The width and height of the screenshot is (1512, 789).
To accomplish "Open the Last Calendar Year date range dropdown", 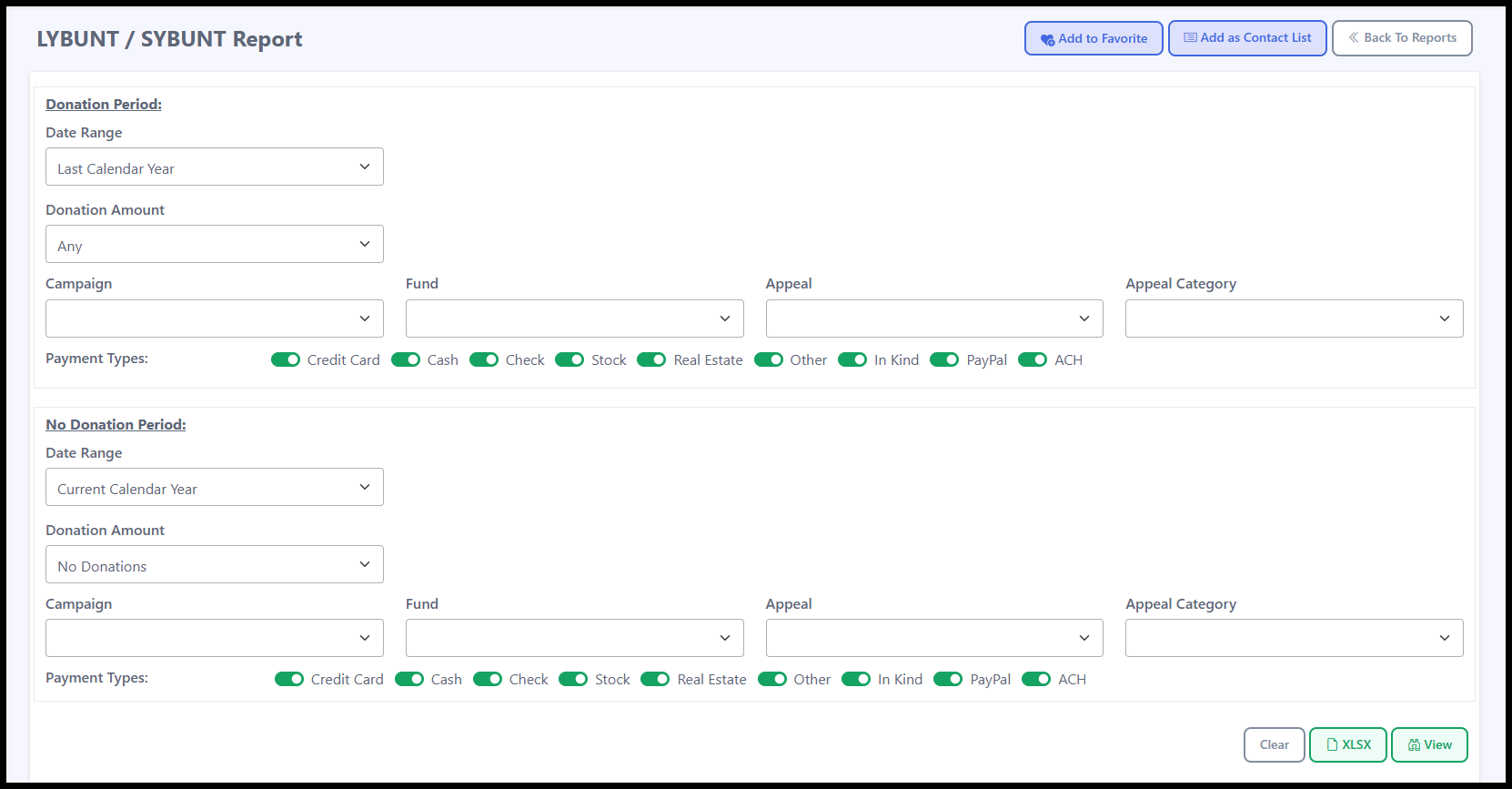I will [215, 167].
